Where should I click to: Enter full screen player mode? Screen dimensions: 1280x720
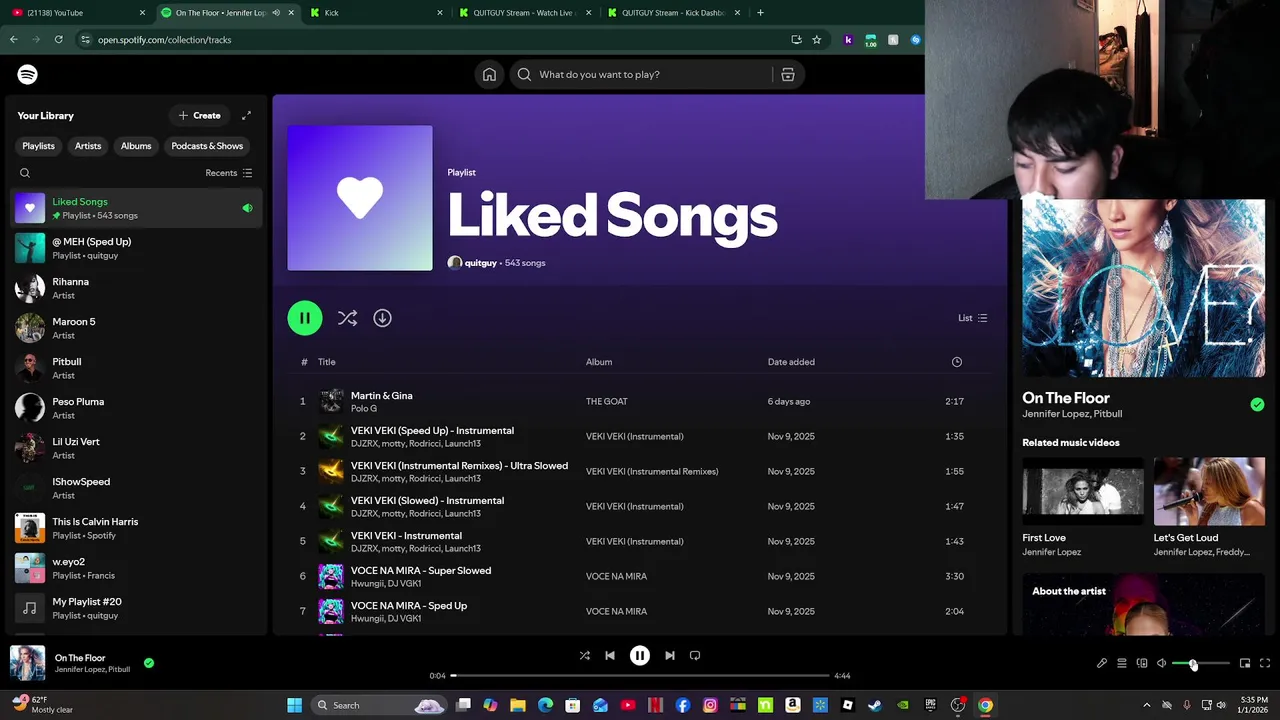1265,663
